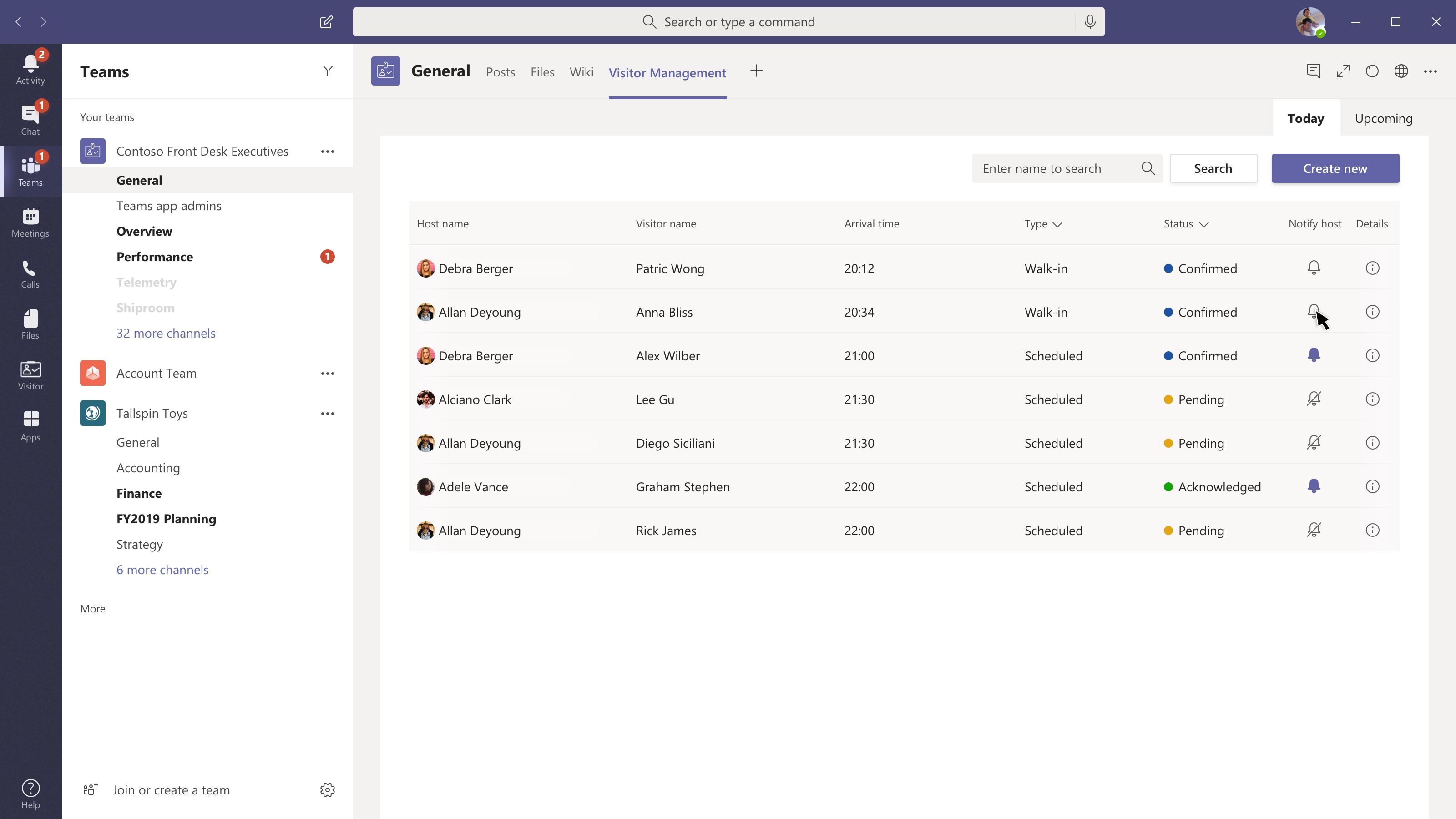1456x819 pixels.
Task: Open Calls in the left rail
Action: pos(30,273)
